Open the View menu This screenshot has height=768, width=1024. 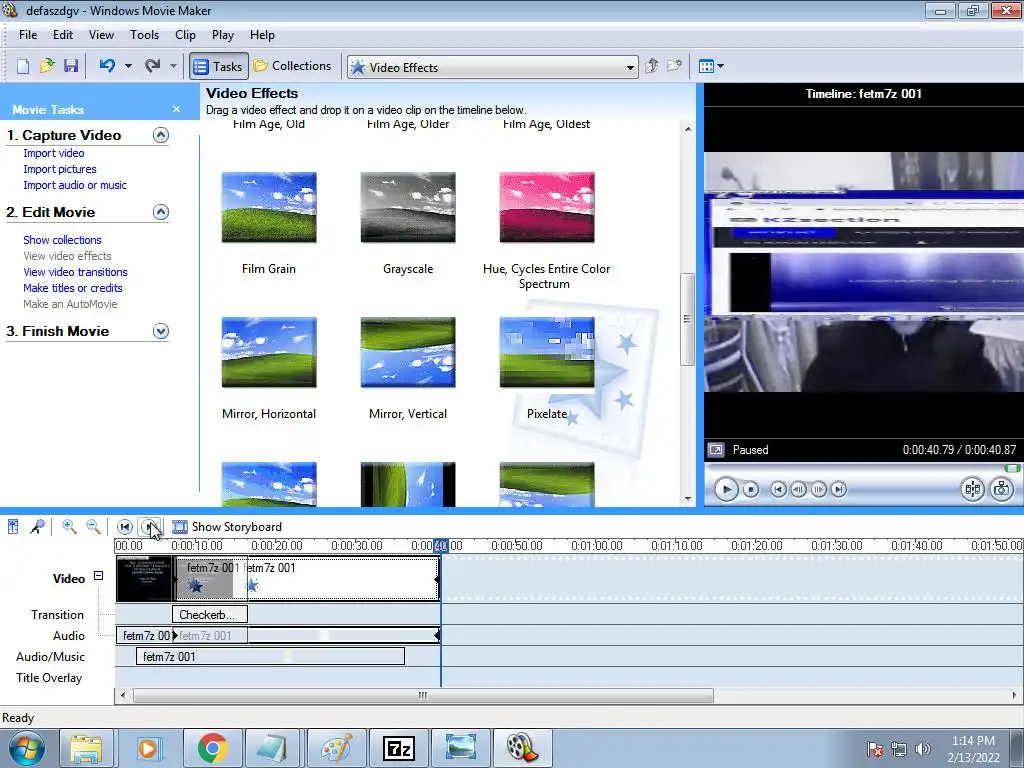pyautogui.click(x=101, y=35)
